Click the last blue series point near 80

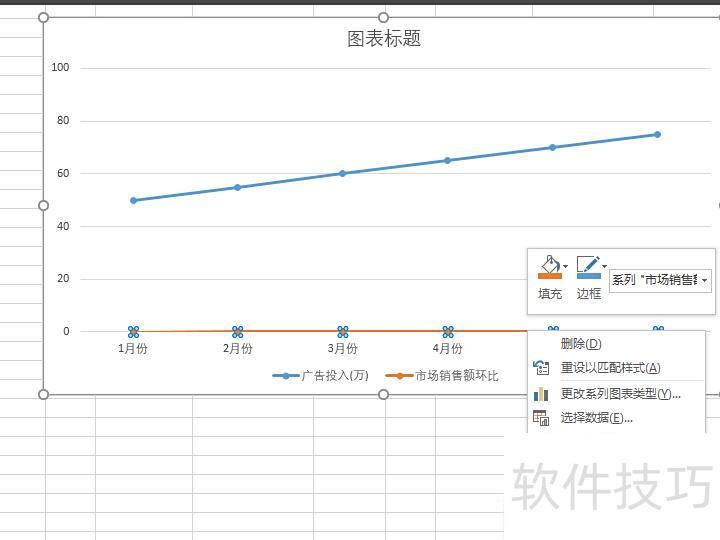(657, 135)
